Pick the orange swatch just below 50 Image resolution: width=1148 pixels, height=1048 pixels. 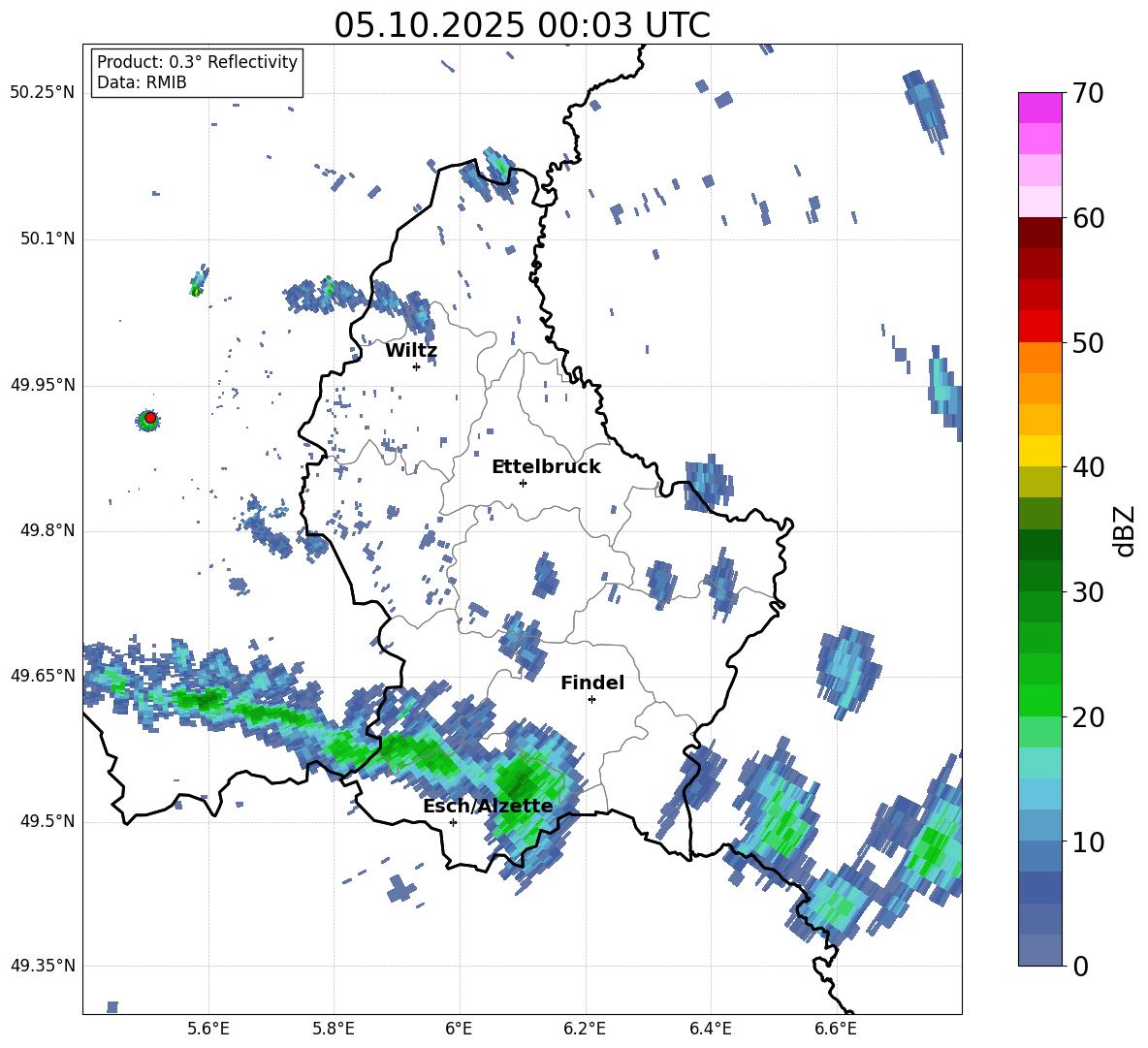pyautogui.click(x=1039, y=358)
